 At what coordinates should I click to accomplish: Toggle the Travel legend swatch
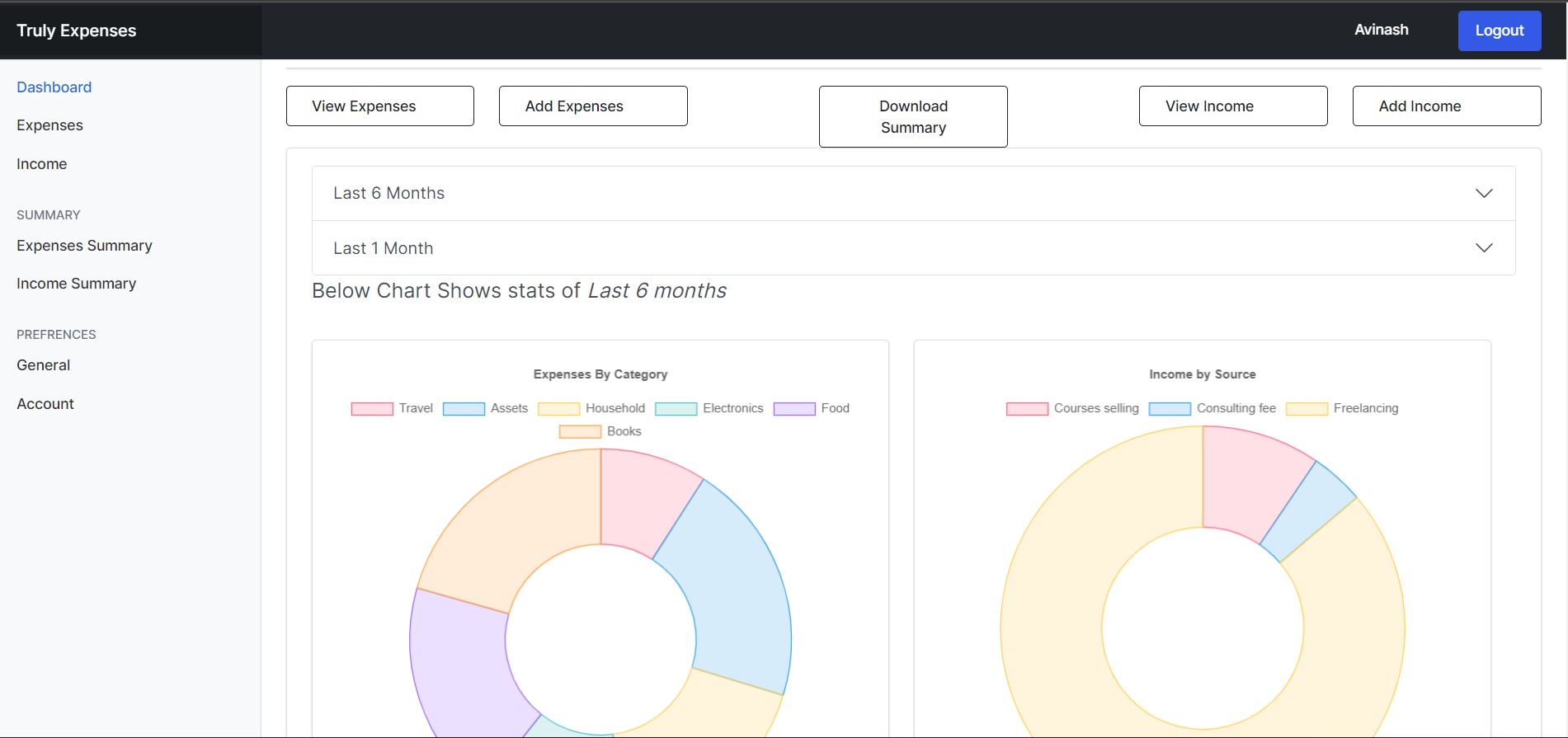pos(372,409)
